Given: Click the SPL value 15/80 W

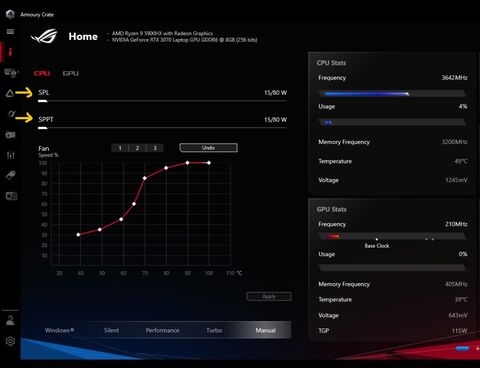Looking at the screenshot, I should click(275, 93).
